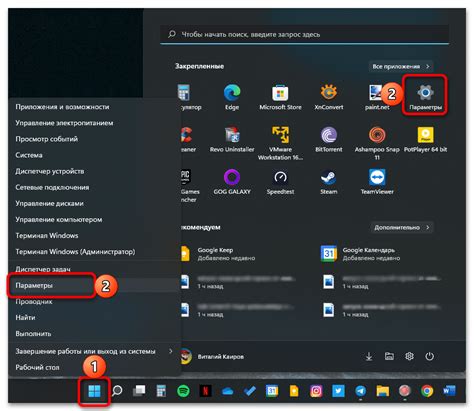Click the Start button on the taskbar
Image resolution: width=474 pixels, height=411 pixels.
pos(94,391)
